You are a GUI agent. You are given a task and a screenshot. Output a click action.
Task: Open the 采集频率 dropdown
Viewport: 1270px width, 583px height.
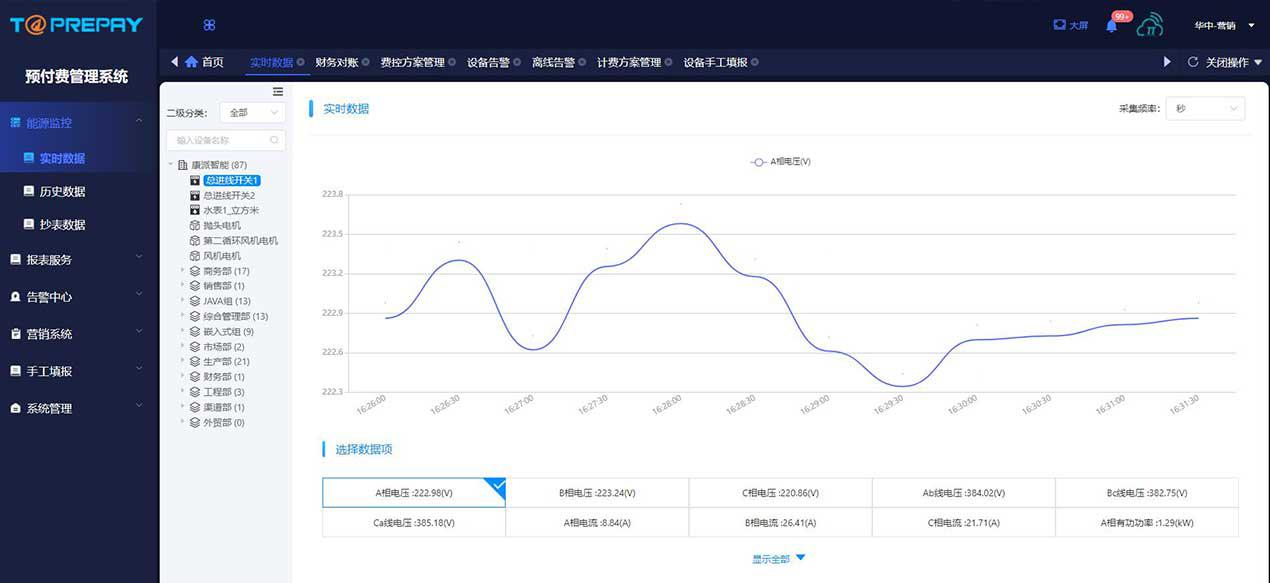(x=1205, y=108)
